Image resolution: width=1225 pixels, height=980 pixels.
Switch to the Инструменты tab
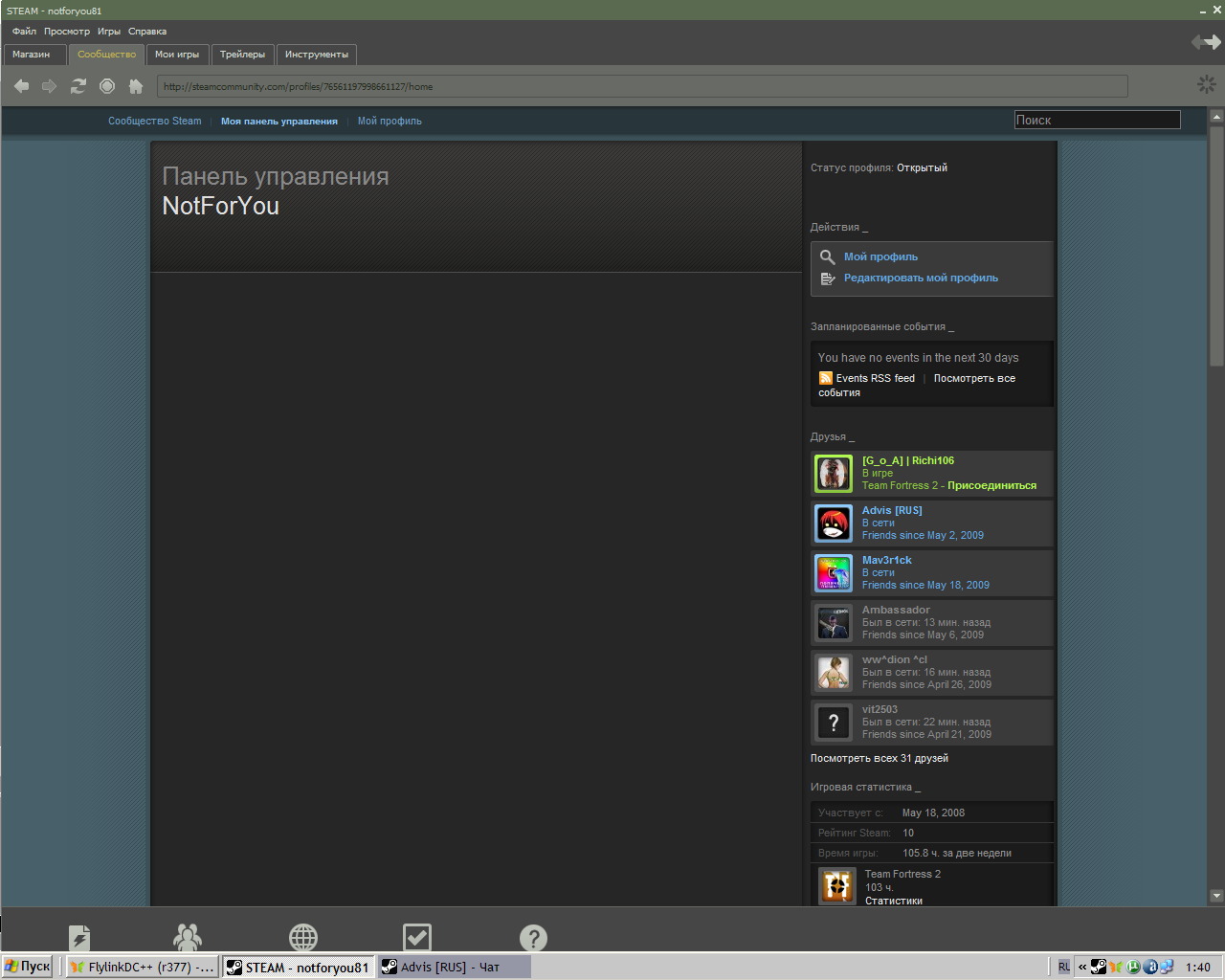pyautogui.click(x=317, y=55)
